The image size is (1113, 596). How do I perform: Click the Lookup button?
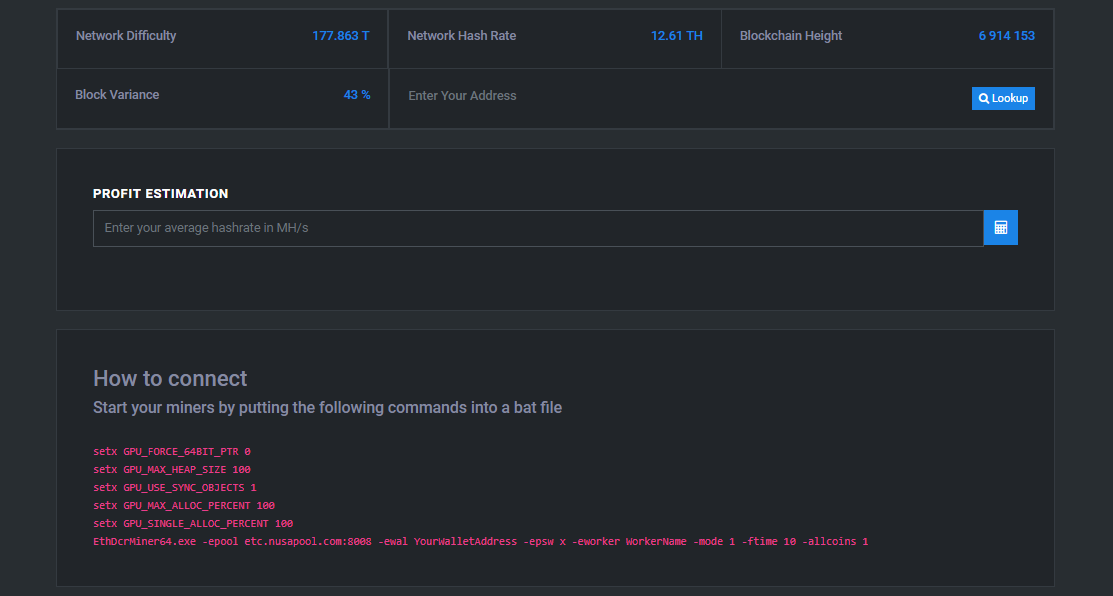pos(1003,99)
